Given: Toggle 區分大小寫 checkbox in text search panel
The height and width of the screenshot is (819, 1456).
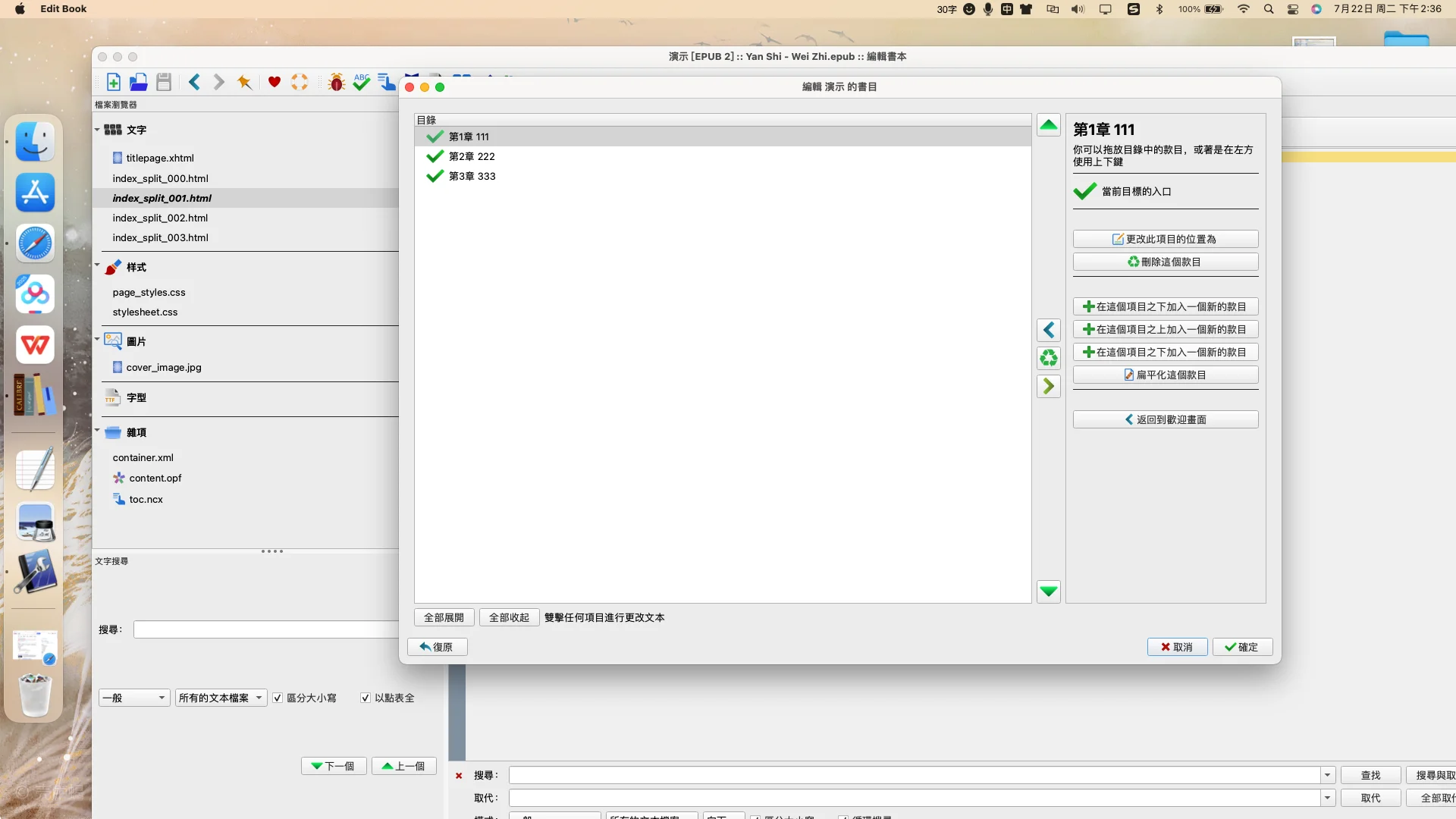Looking at the screenshot, I should point(278,698).
